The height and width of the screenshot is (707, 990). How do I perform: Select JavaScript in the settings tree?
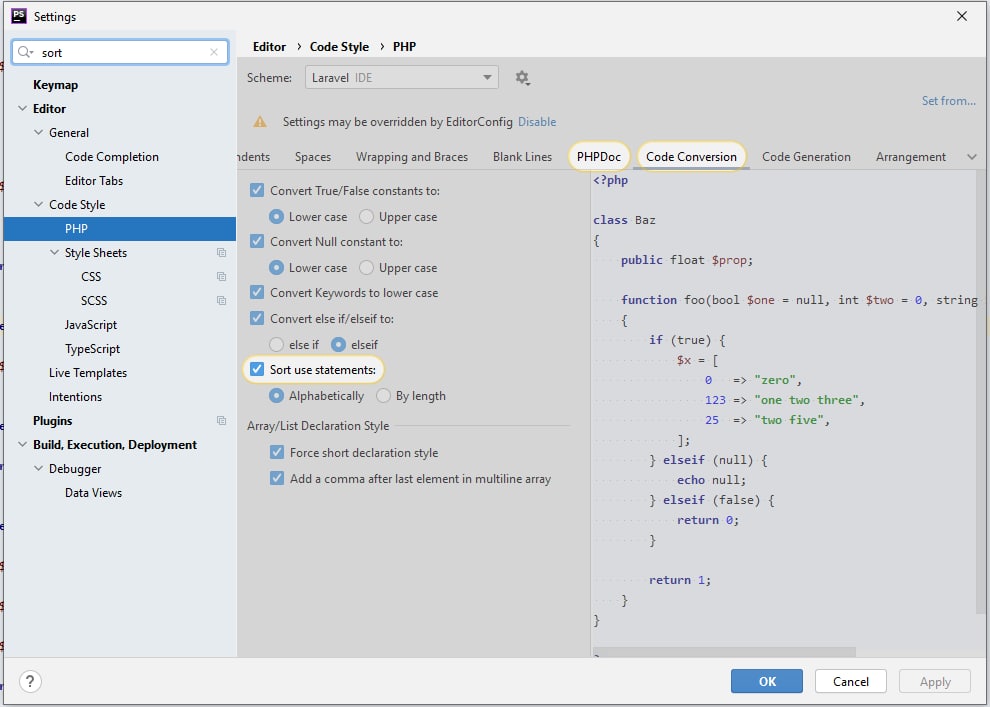point(91,325)
